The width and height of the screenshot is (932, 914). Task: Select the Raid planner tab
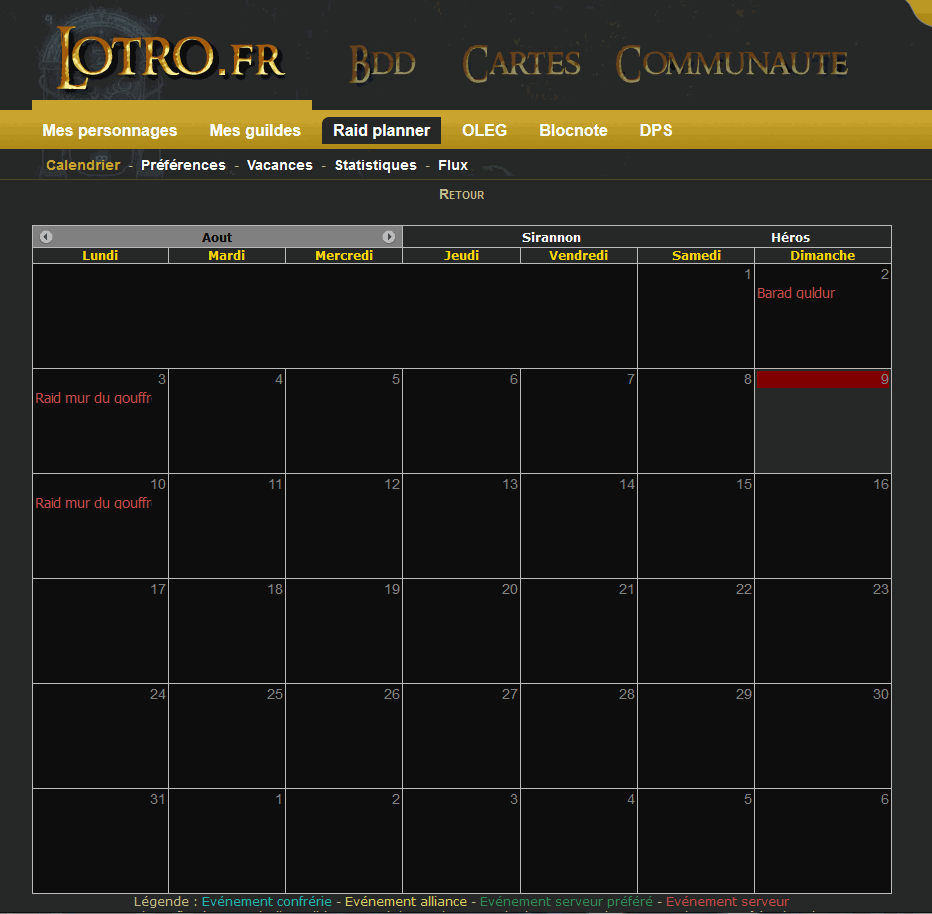tap(381, 130)
